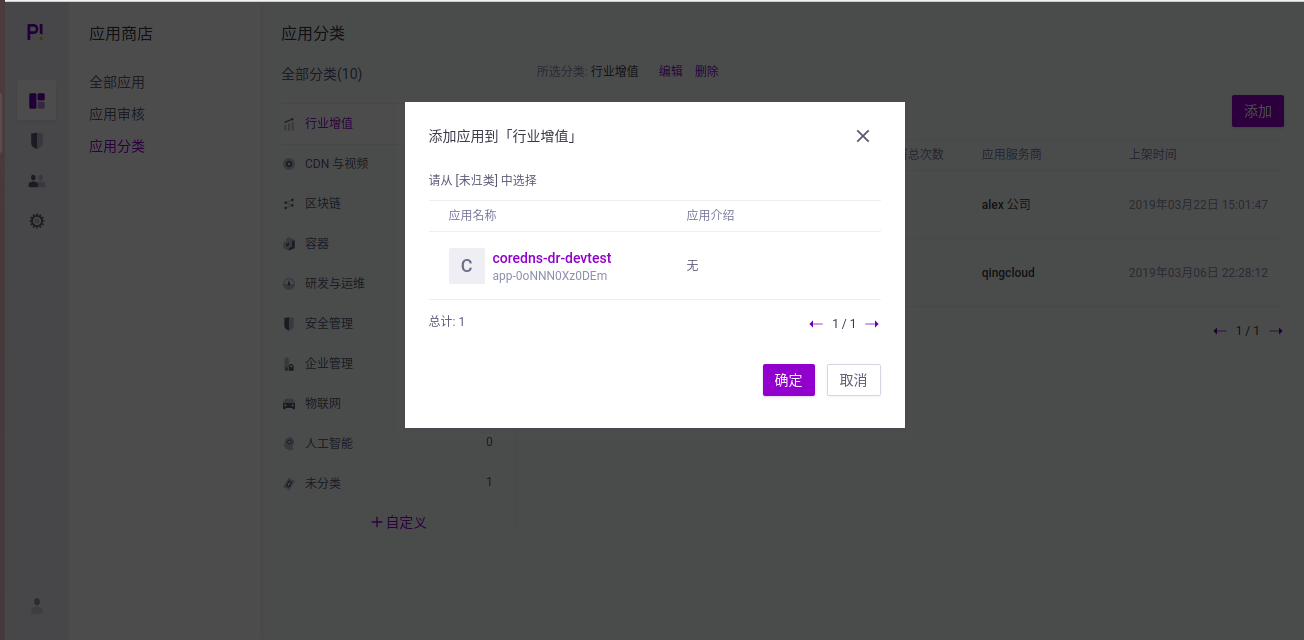This screenshot has width=1304, height=640.
Task: Open the app store icon in sidebar
Action: (x=36, y=100)
